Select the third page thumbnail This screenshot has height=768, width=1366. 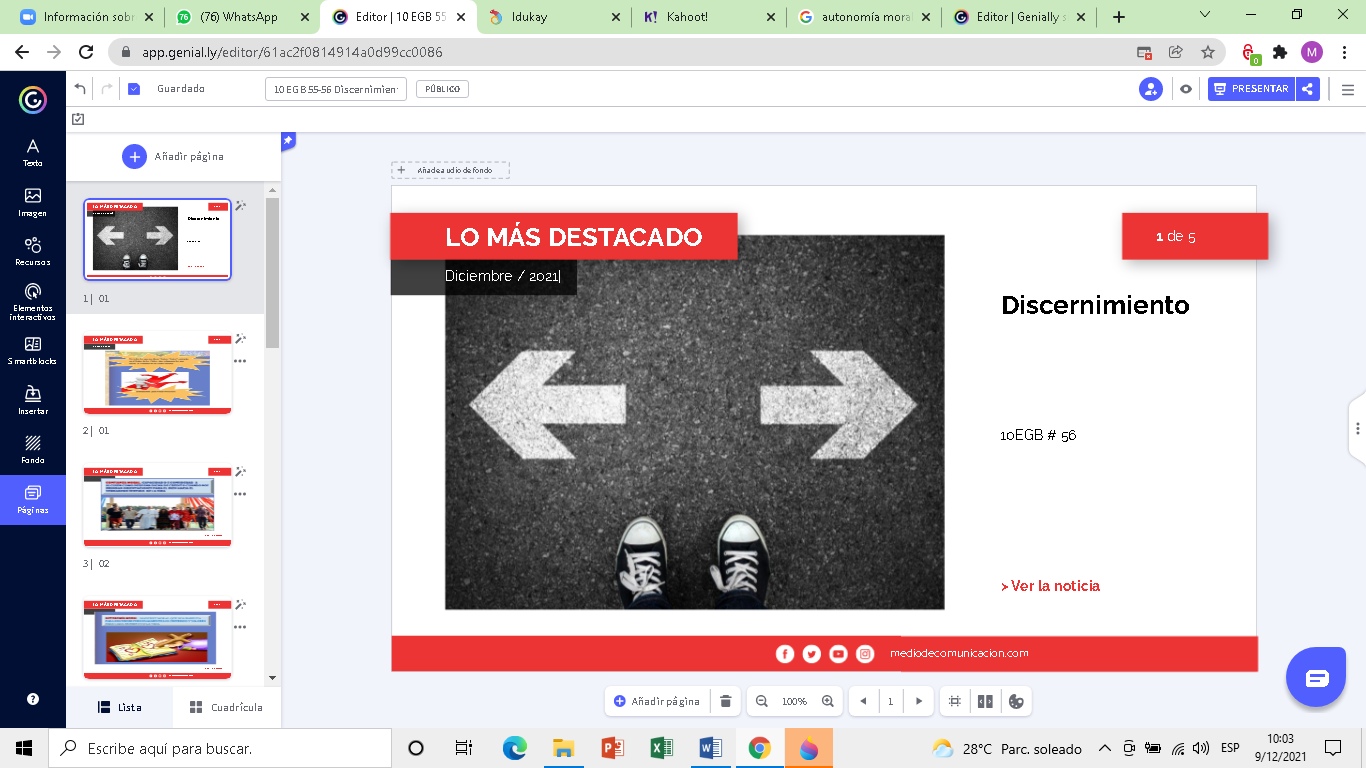click(157, 505)
